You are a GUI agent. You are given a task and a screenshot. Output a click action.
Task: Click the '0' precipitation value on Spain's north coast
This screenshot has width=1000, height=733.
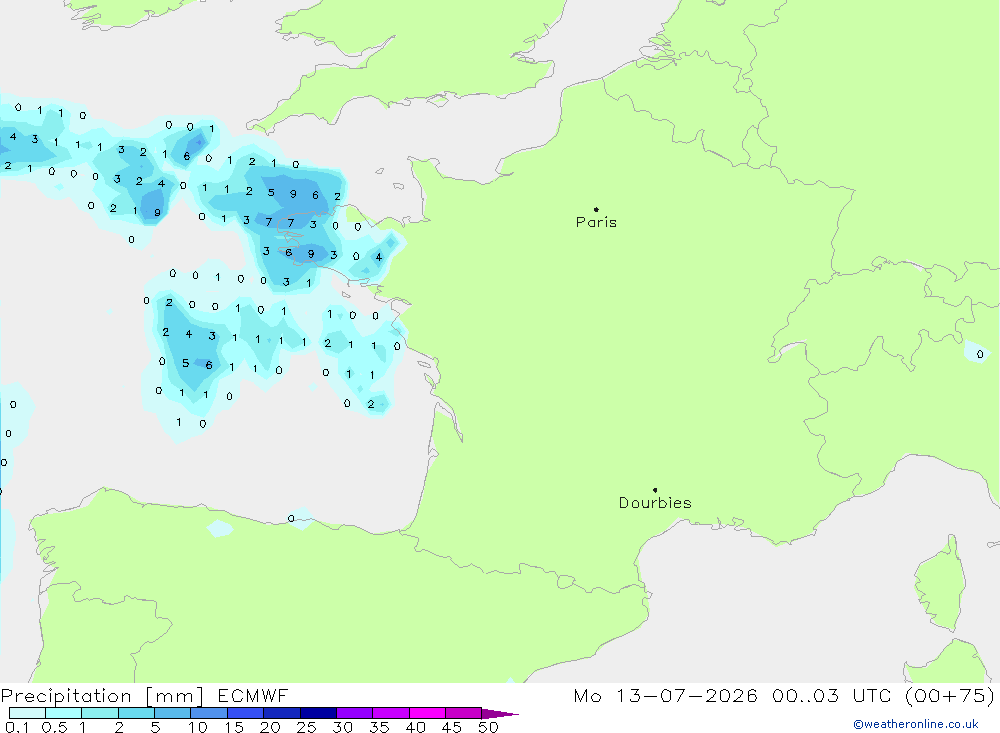(x=291, y=519)
